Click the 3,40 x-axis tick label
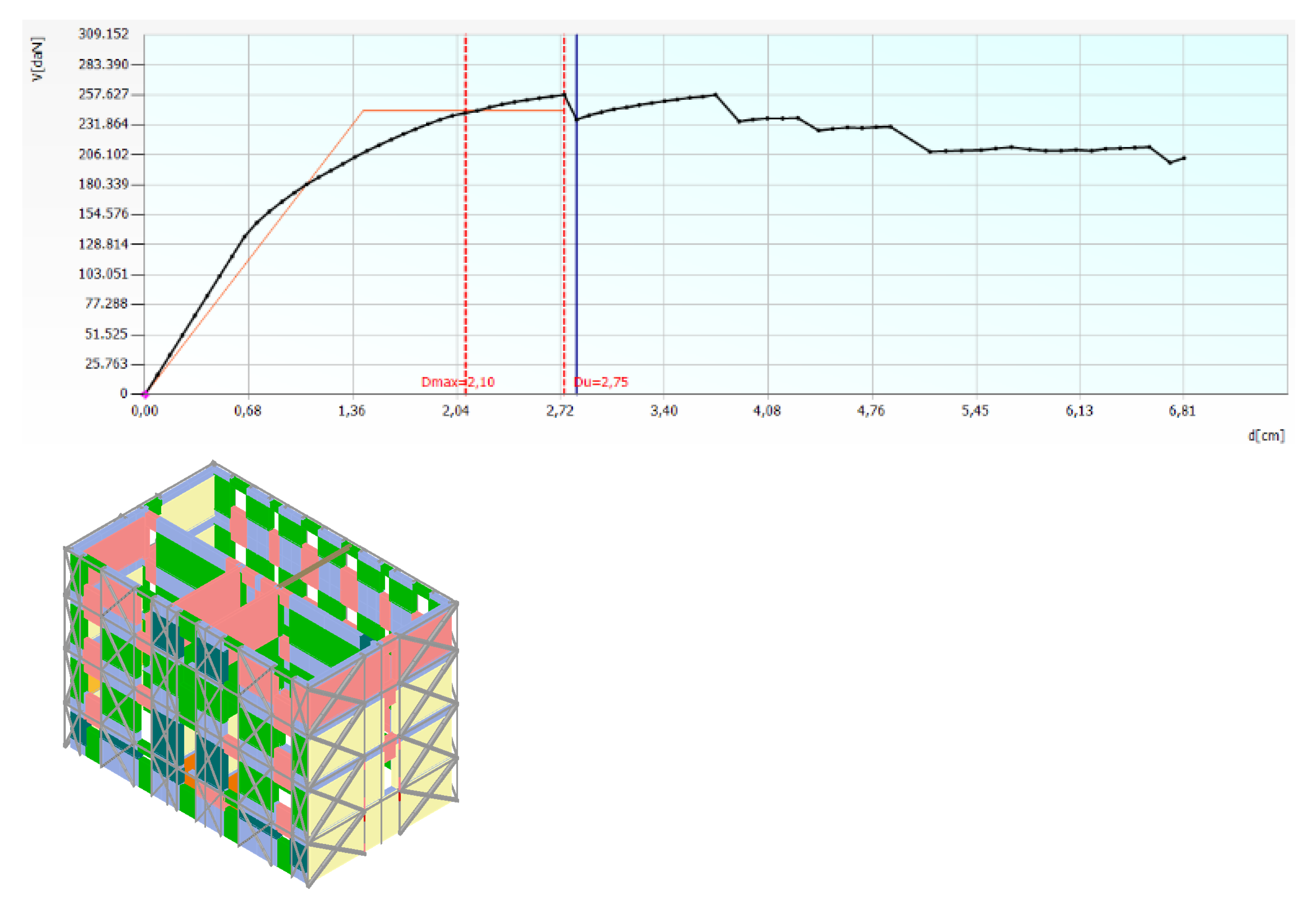The image size is (1316, 904). click(x=663, y=411)
